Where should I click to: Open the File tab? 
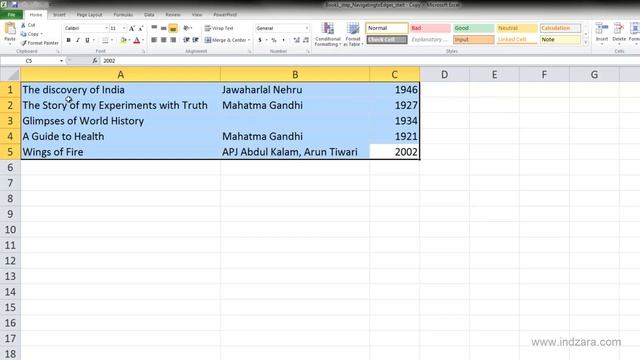click(11, 15)
